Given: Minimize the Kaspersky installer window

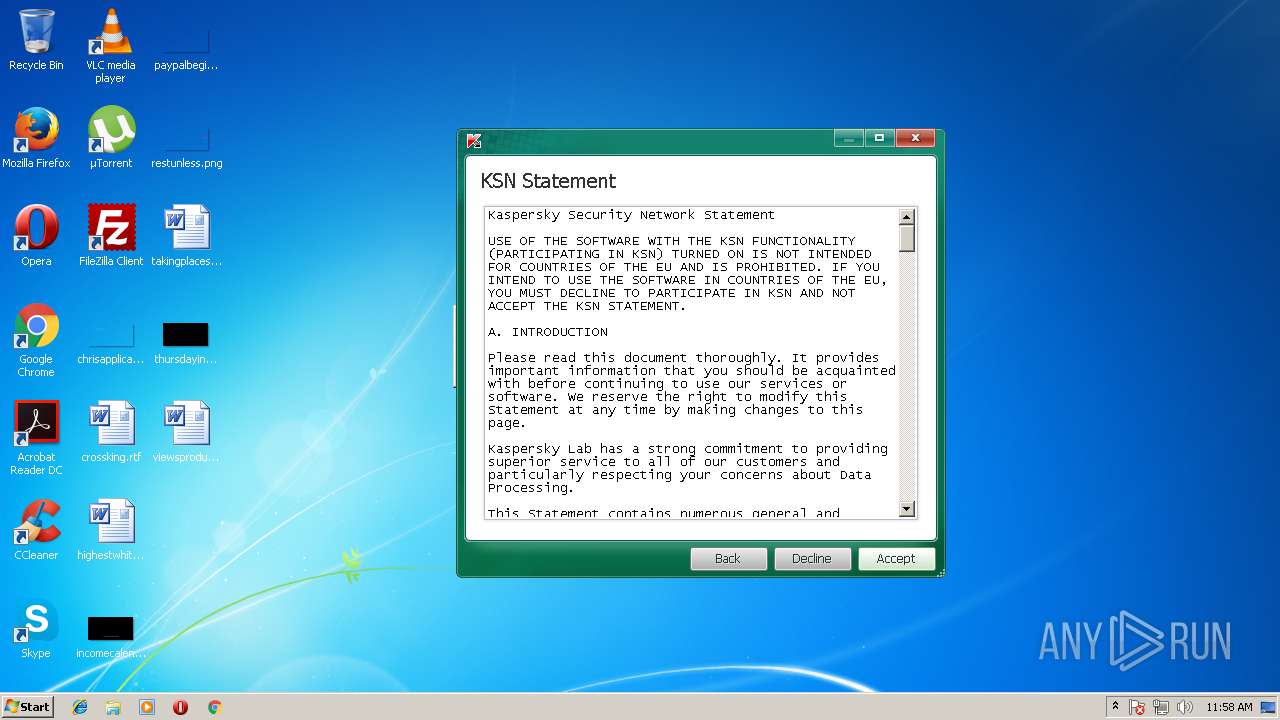Looking at the screenshot, I should tap(848, 139).
